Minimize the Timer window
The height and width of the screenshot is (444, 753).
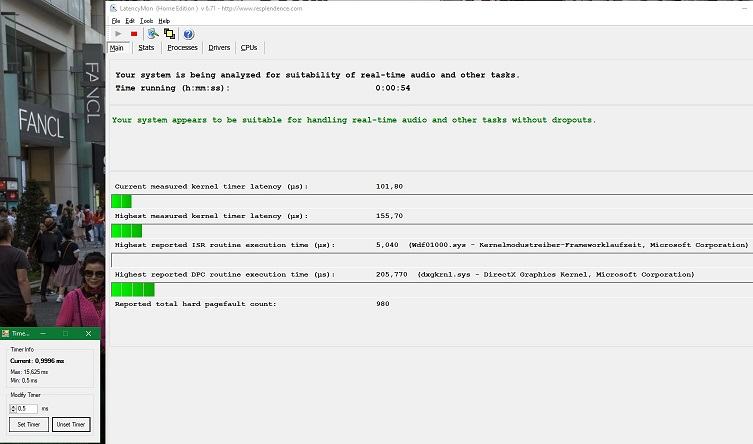click(x=43, y=333)
